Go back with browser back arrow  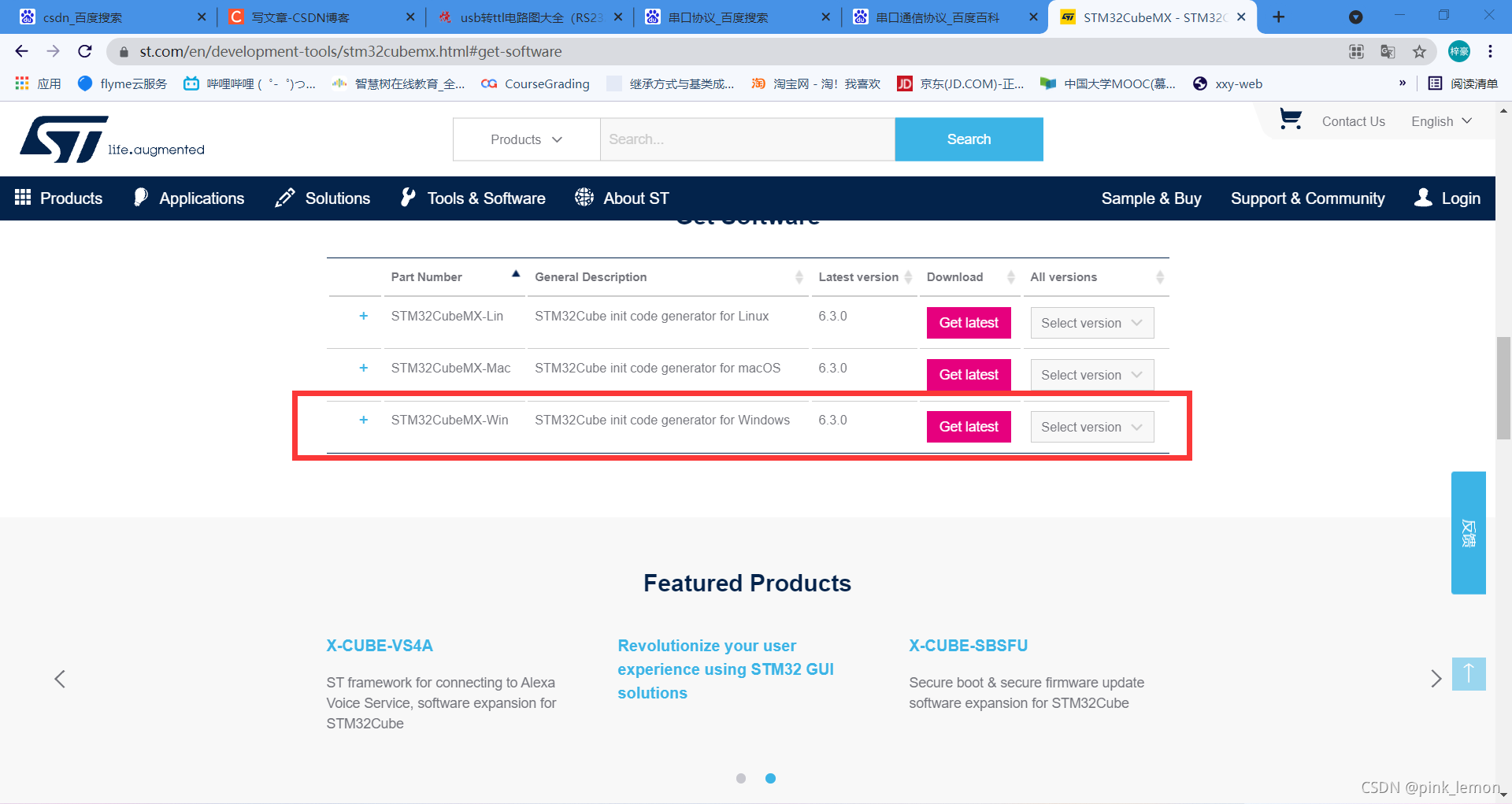pos(21,51)
